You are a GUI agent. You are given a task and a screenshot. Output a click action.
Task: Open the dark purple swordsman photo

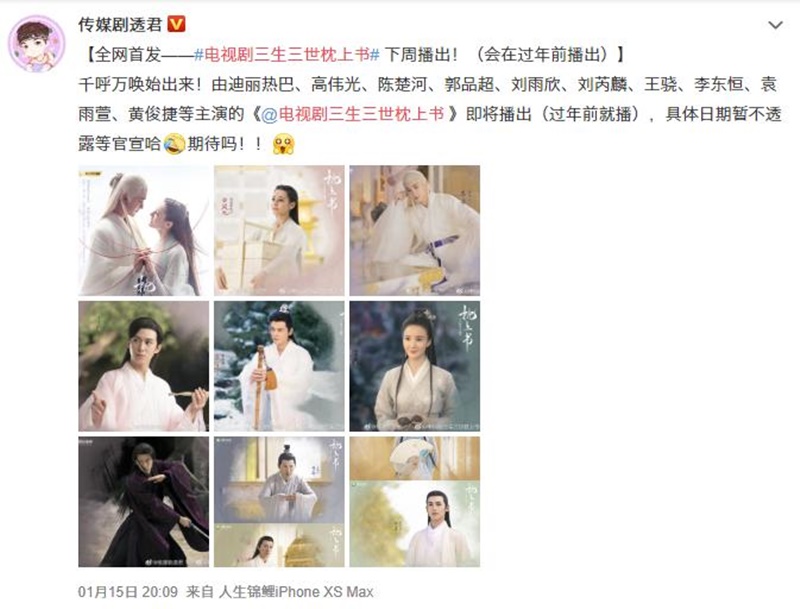[x=144, y=502]
